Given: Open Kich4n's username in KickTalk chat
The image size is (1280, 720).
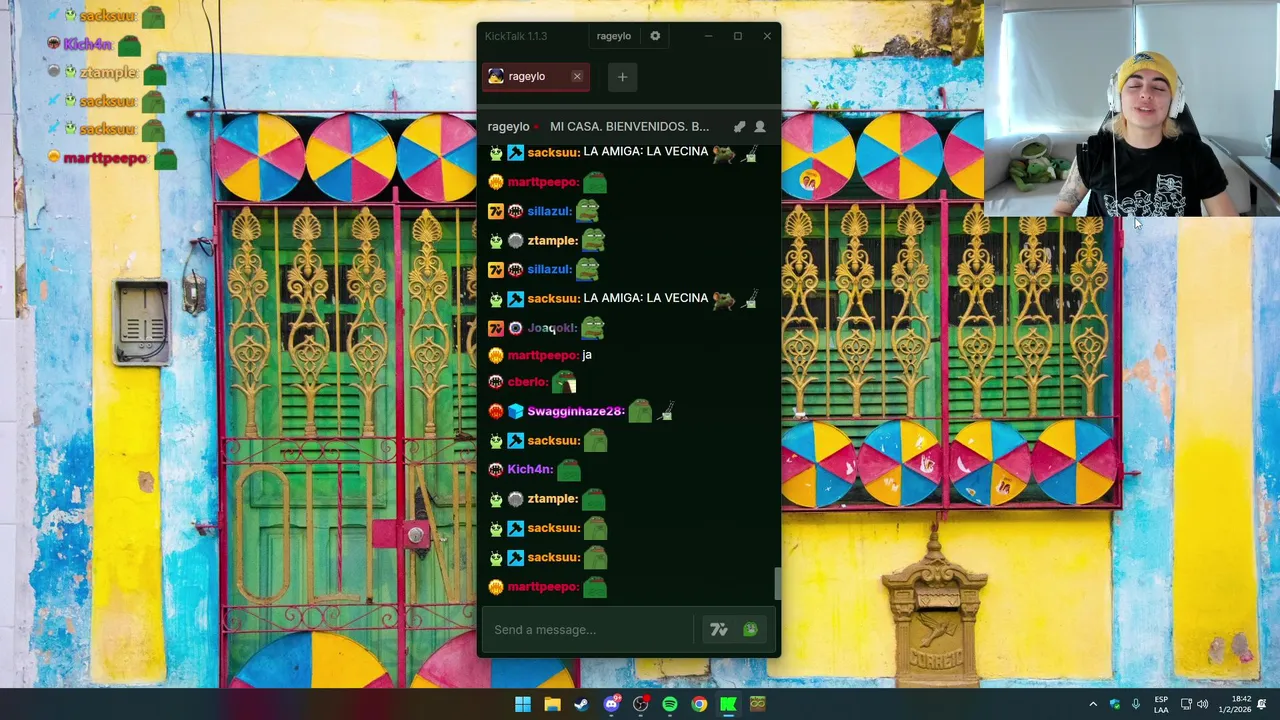Looking at the screenshot, I should pos(530,469).
